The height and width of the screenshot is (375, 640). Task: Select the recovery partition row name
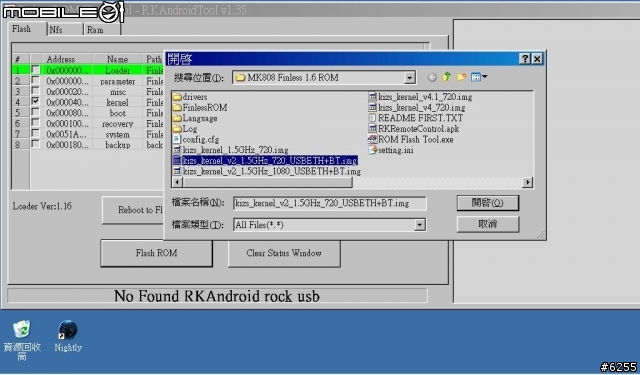[118, 124]
